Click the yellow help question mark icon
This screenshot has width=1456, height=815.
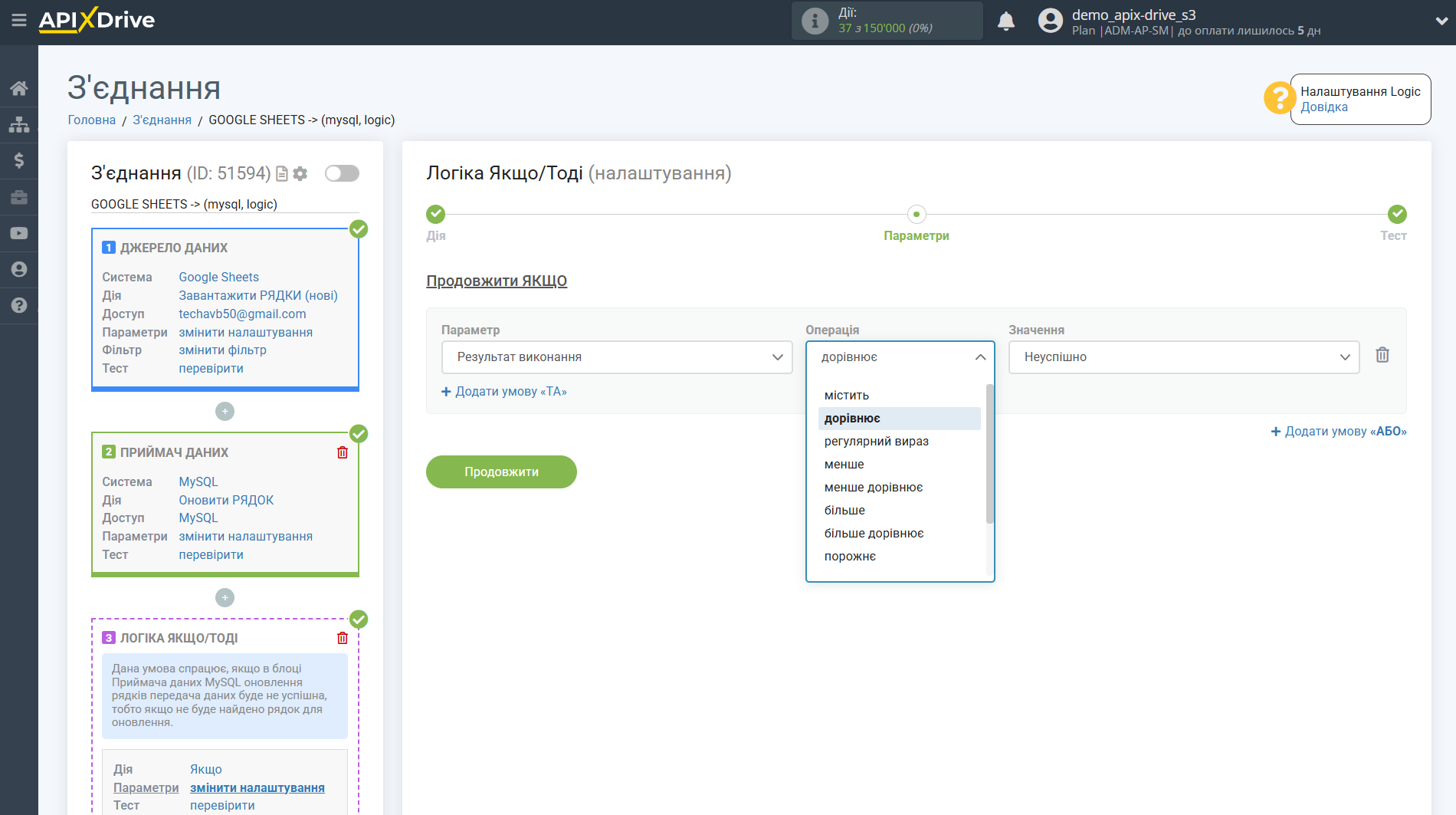click(x=1279, y=98)
